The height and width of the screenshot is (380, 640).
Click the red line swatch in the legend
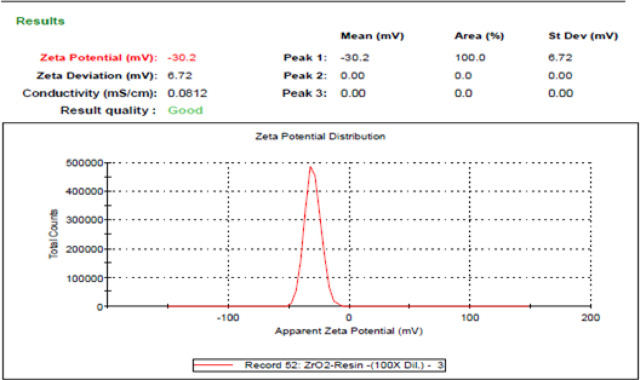tap(214, 365)
